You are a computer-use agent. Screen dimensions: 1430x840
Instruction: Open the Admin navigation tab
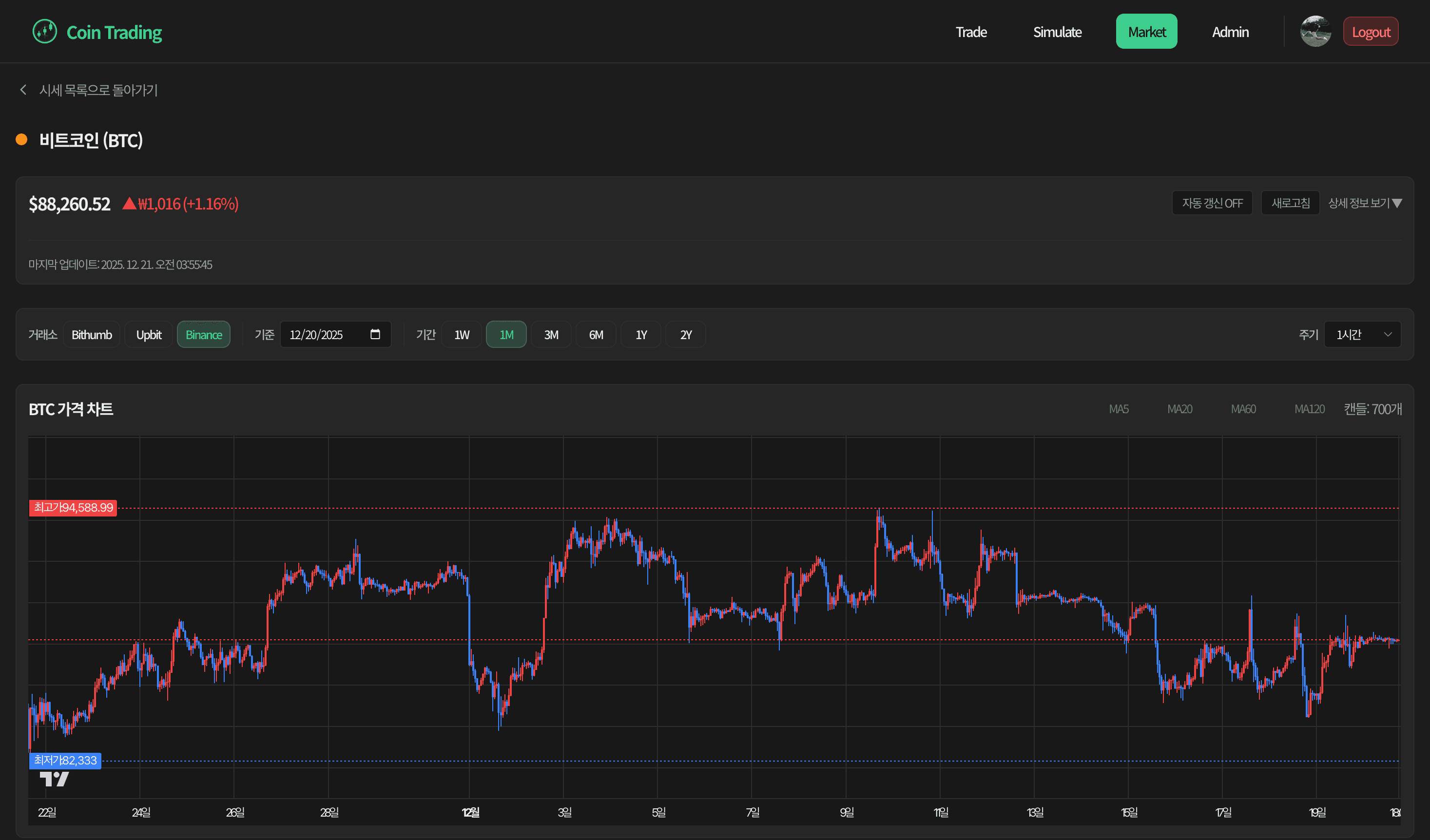[x=1230, y=32]
